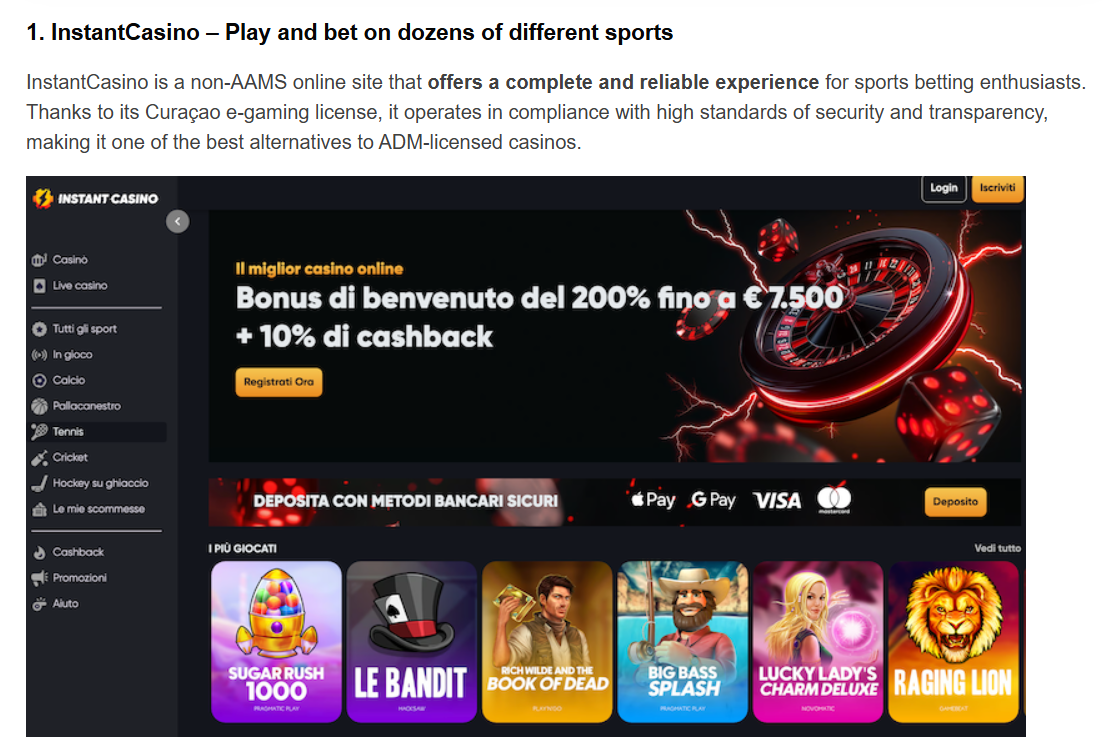Open the Cashback flame icon
The height and width of the screenshot is (752, 1116).
tap(39, 552)
